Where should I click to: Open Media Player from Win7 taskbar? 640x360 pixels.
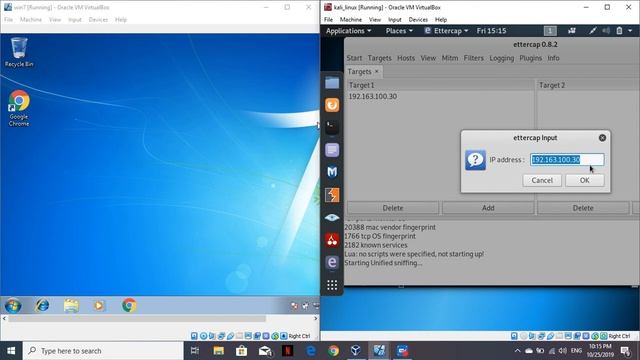pos(99,305)
